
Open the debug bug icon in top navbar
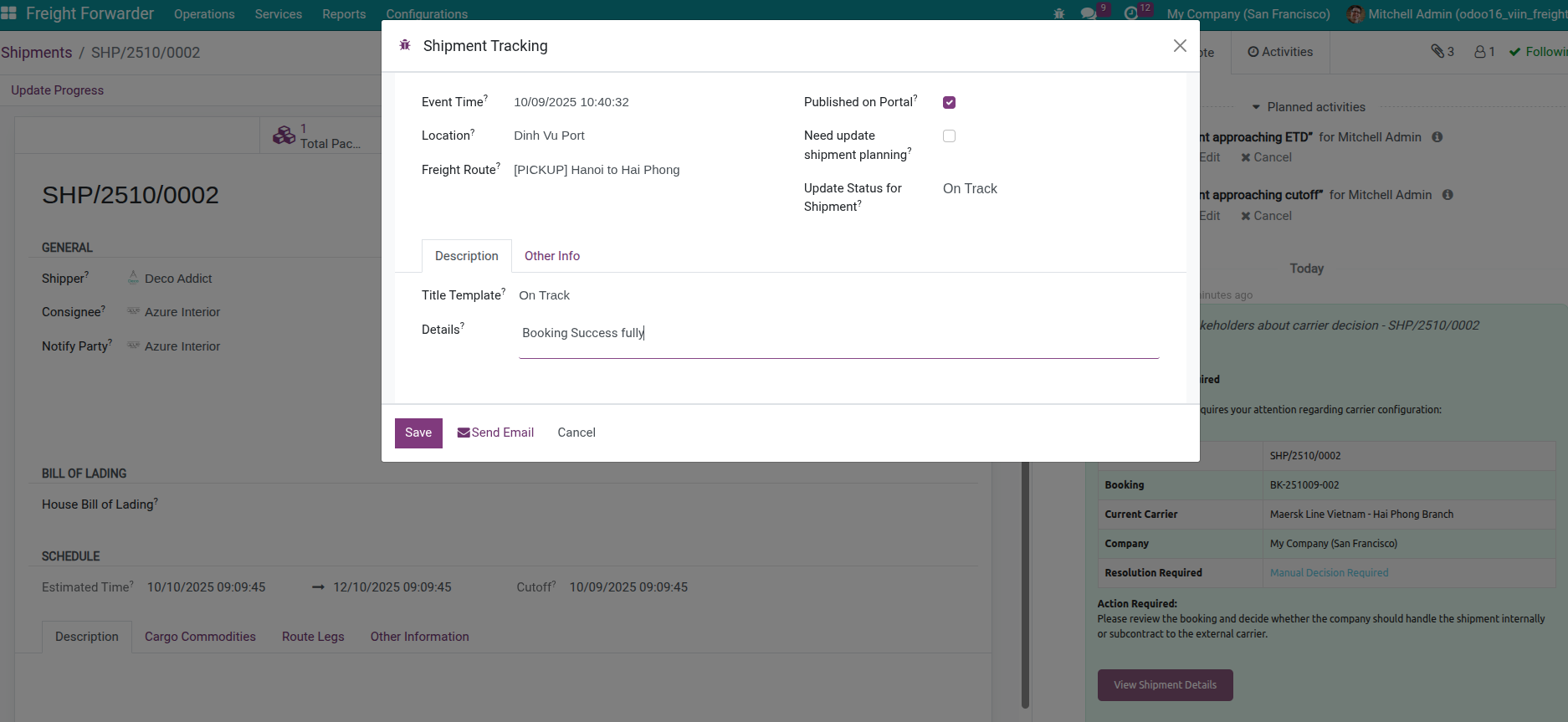tap(1058, 13)
